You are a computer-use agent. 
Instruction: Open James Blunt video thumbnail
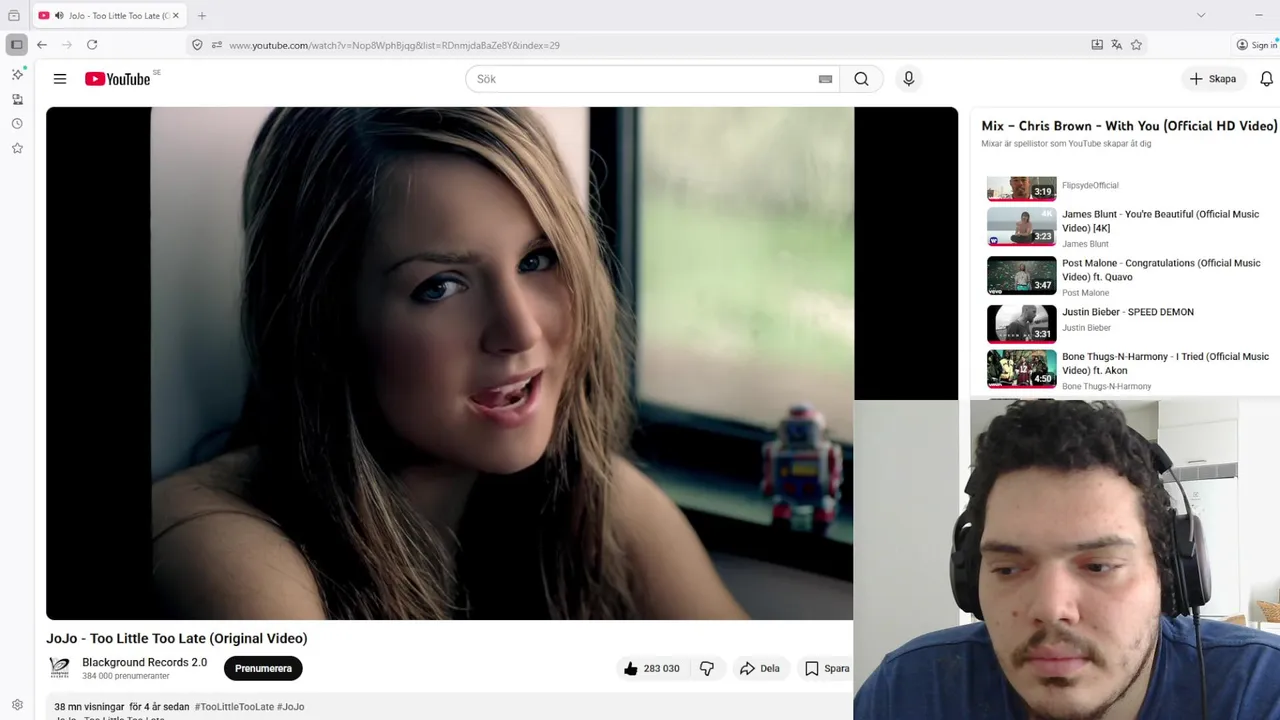tap(1021, 227)
